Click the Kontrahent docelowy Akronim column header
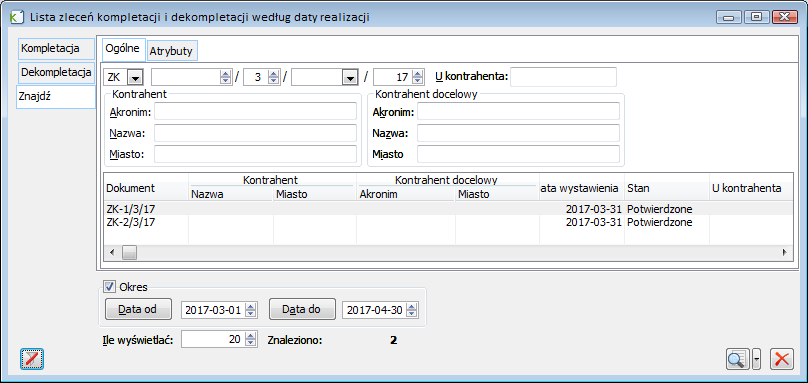 (406, 195)
